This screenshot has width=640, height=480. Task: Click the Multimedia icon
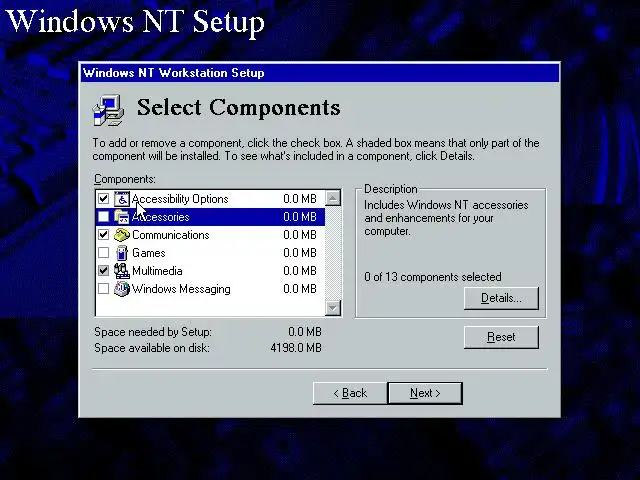(x=122, y=271)
